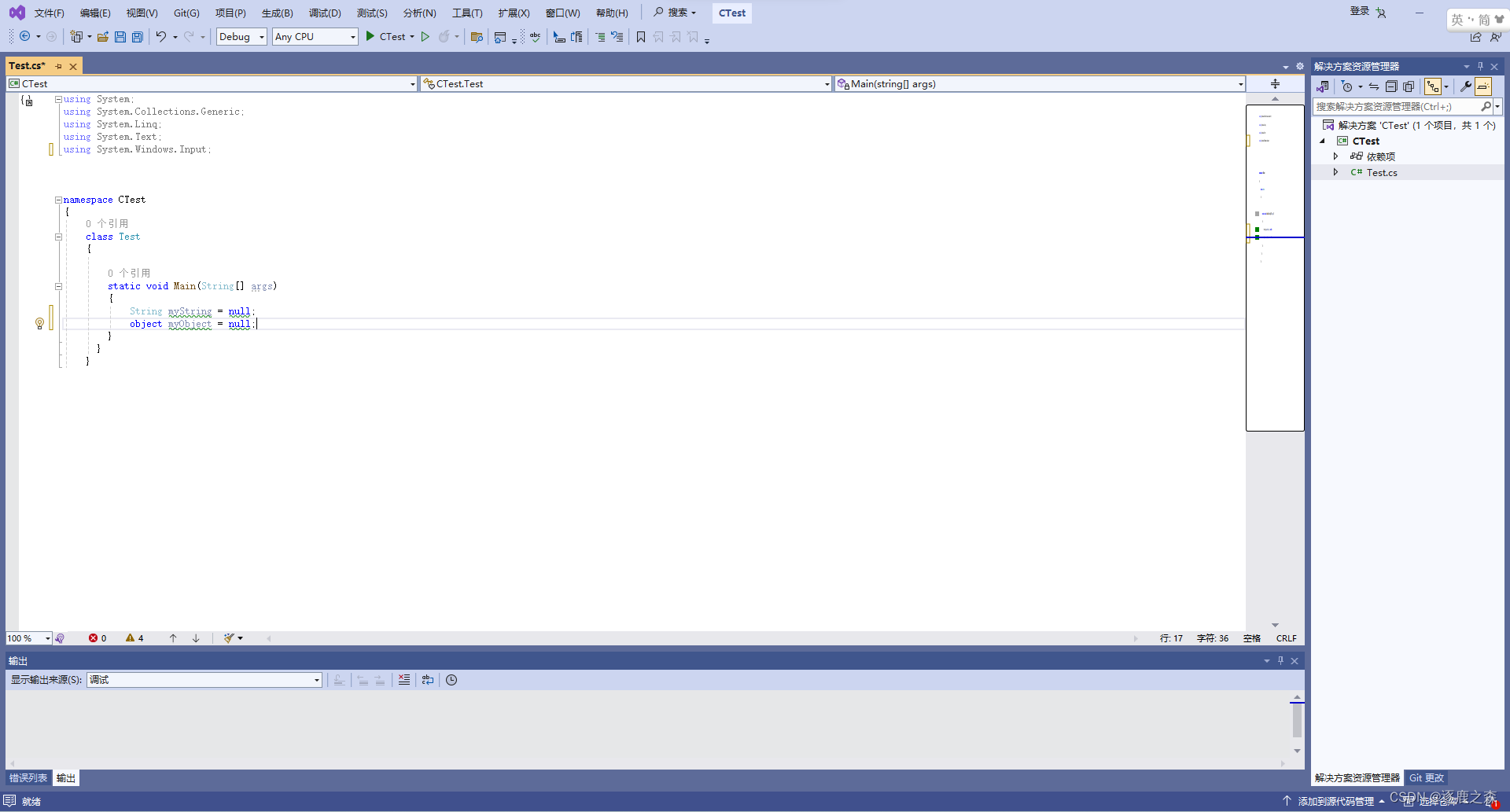The width and height of the screenshot is (1510, 812).
Task: Click 添加到源代码管理 in status bar
Action: pos(1335,801)
